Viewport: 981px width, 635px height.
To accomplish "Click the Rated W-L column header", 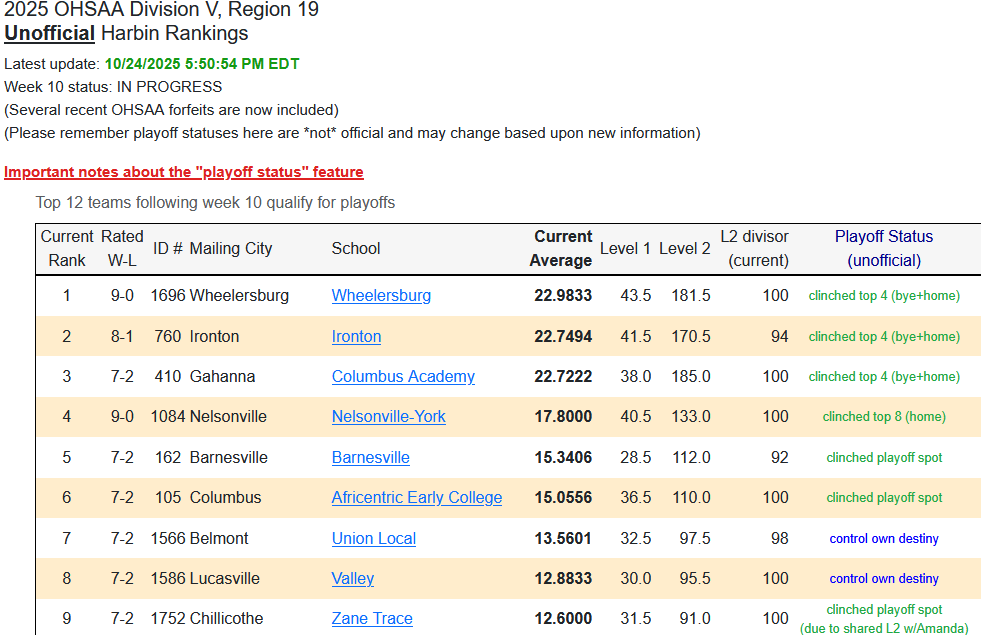I will click(x=122, y=248).
